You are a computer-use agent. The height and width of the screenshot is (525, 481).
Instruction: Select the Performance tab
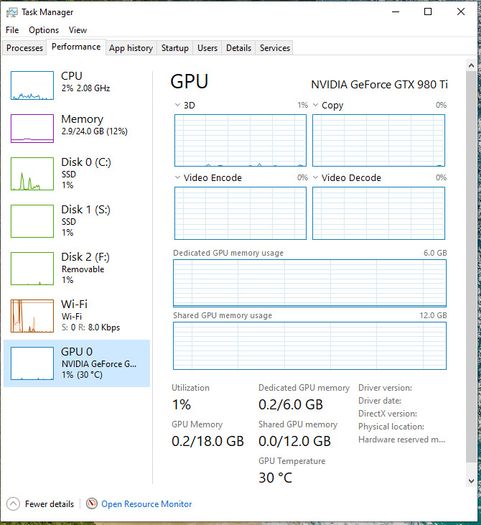76,47
